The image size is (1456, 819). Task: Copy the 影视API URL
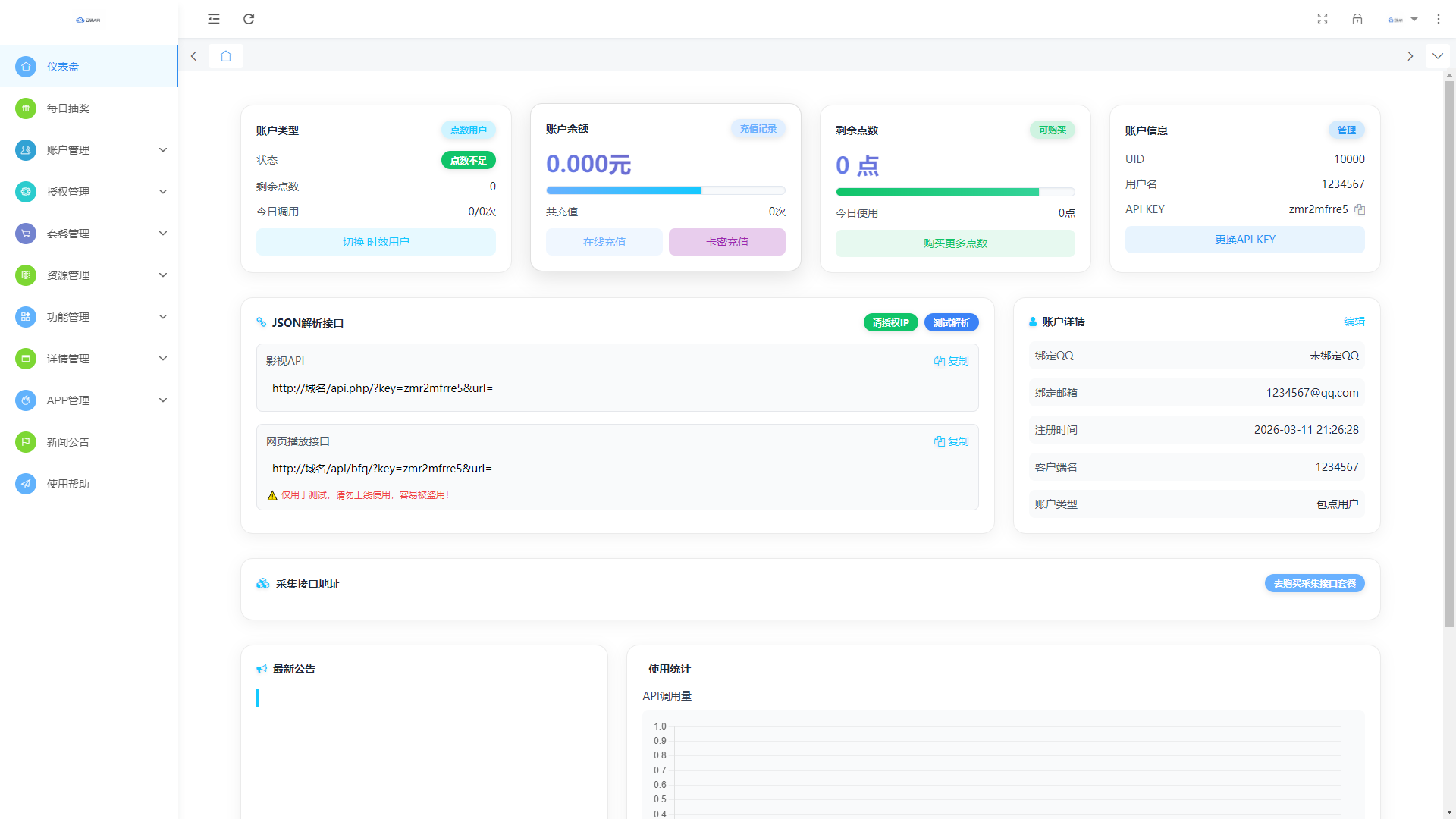[952, 361]
